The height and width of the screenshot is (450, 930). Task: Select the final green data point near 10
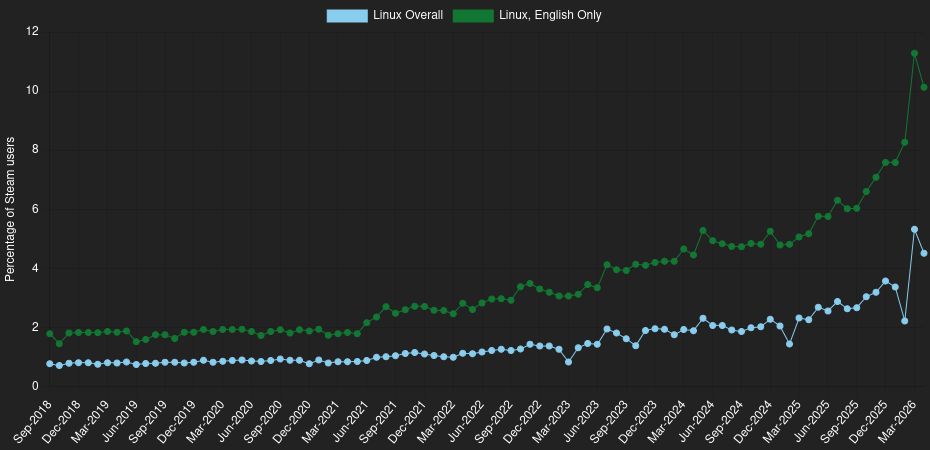pos(924,87)
